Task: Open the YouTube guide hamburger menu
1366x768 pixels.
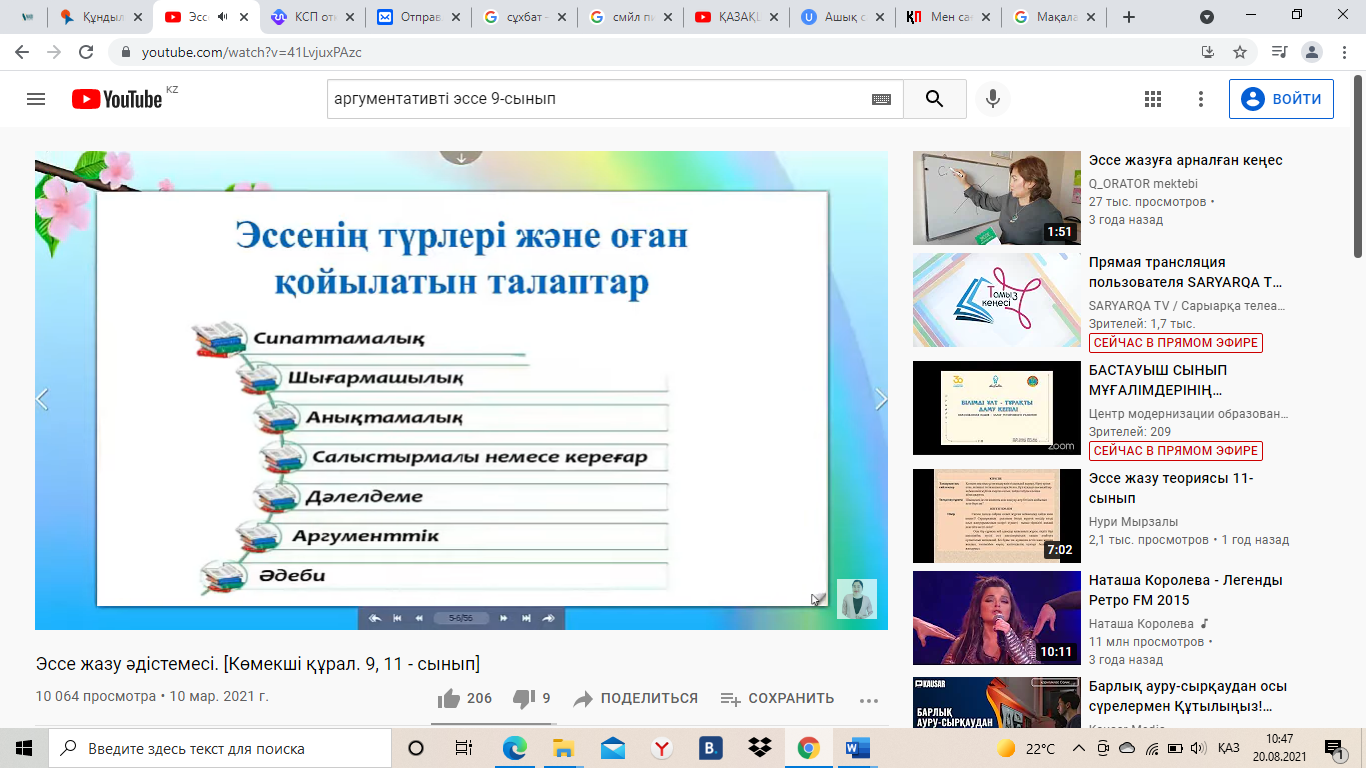Action: pos(36,99)
